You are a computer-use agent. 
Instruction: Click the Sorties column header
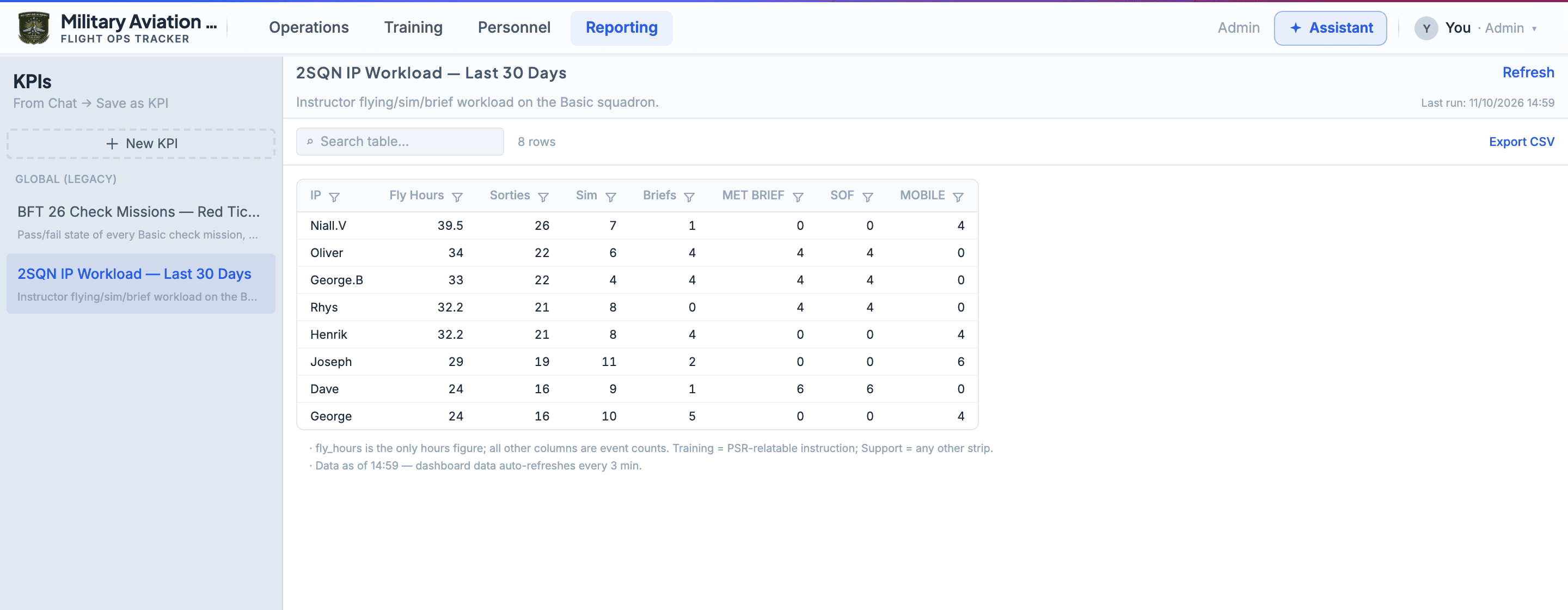pyautogui.click(x=510, y=196)
